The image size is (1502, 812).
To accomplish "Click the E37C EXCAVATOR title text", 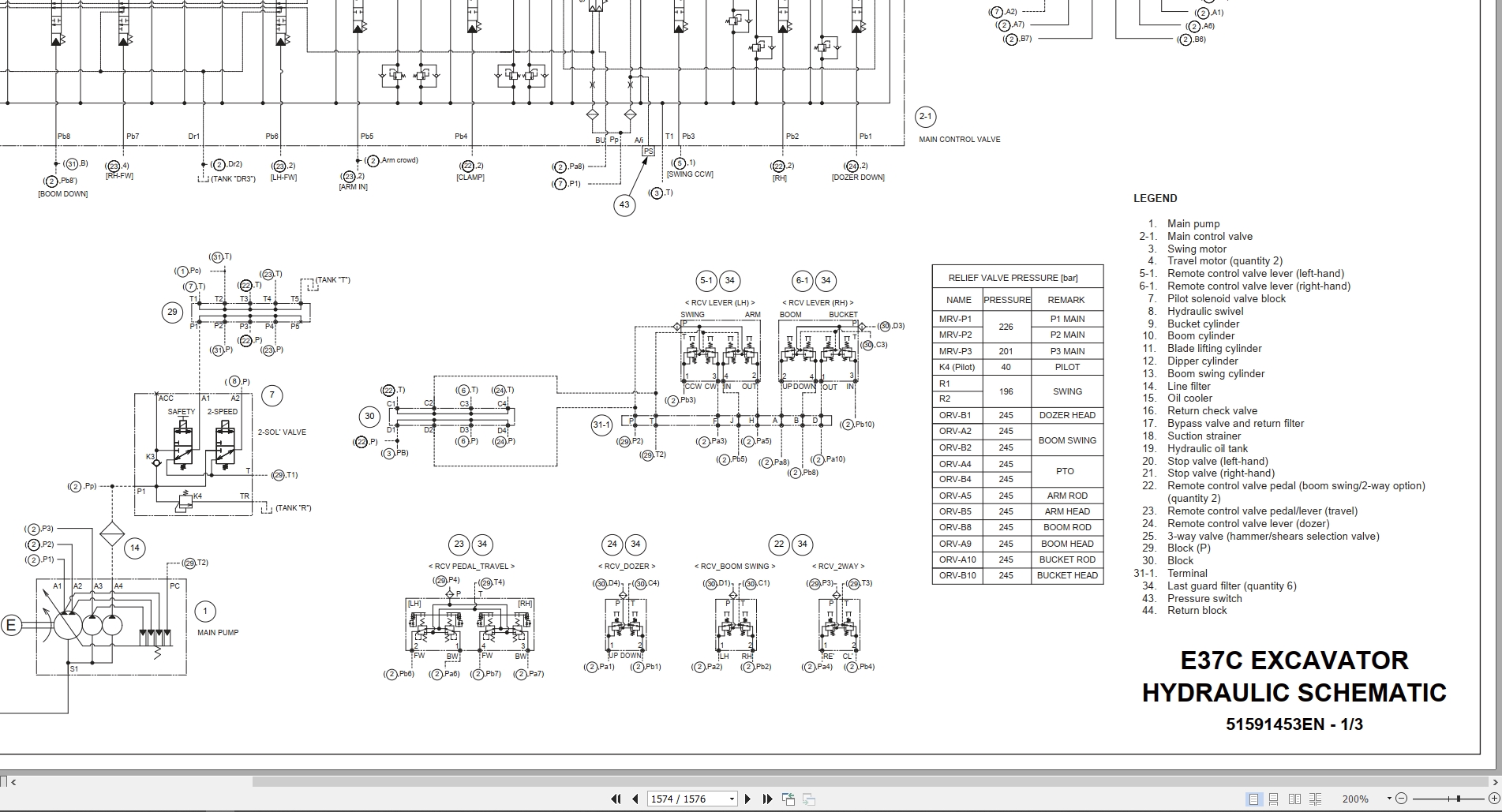I will click(1294, 660).
